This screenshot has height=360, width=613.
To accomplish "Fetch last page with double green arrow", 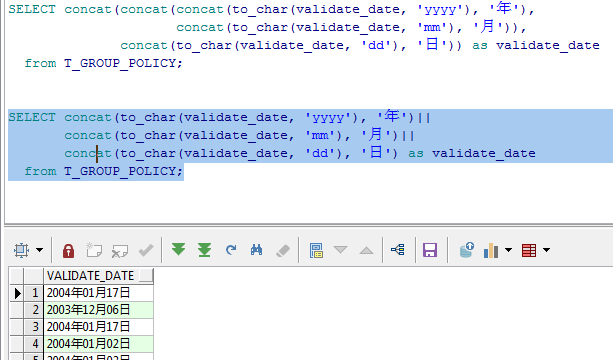I will [204, 250].
